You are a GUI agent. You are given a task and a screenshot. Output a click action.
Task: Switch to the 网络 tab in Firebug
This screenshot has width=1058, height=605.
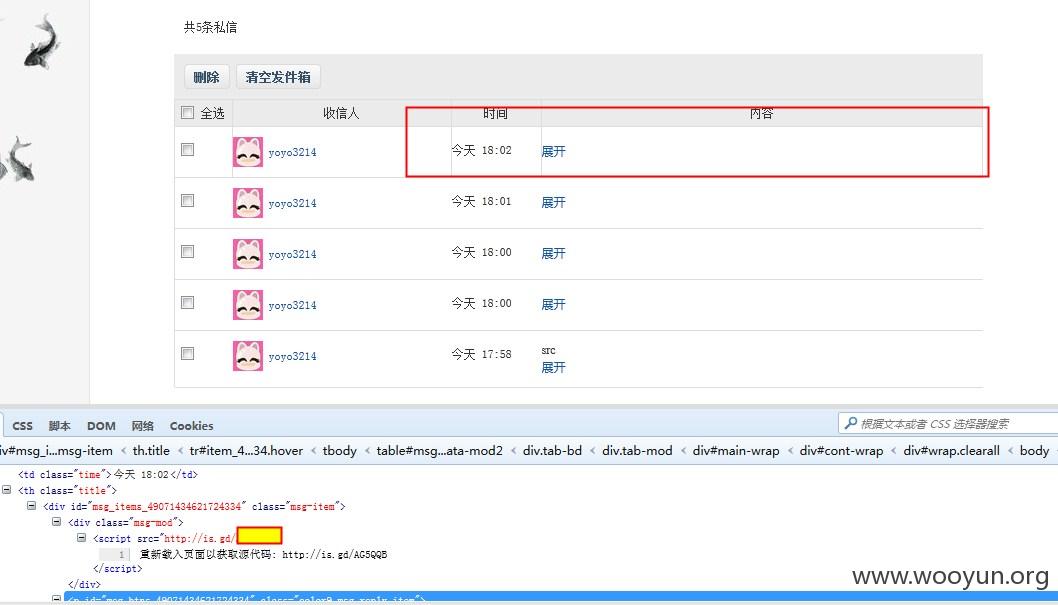click(142, 426)
